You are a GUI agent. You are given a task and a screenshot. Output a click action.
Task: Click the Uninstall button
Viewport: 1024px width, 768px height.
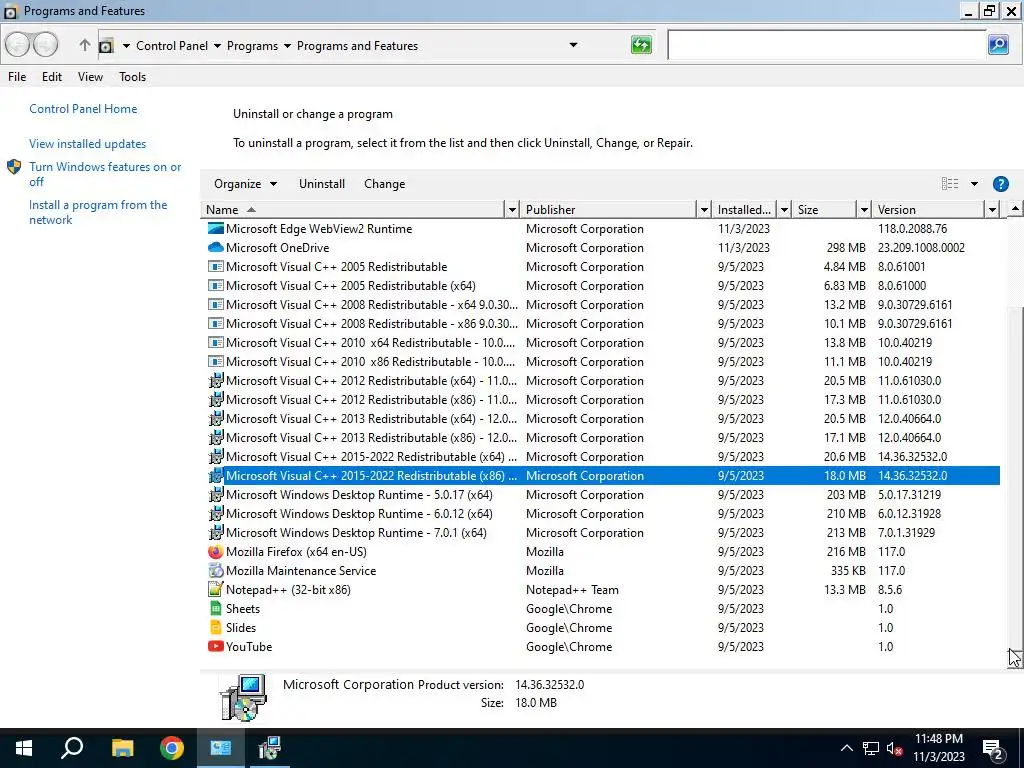tap(322, 184)
